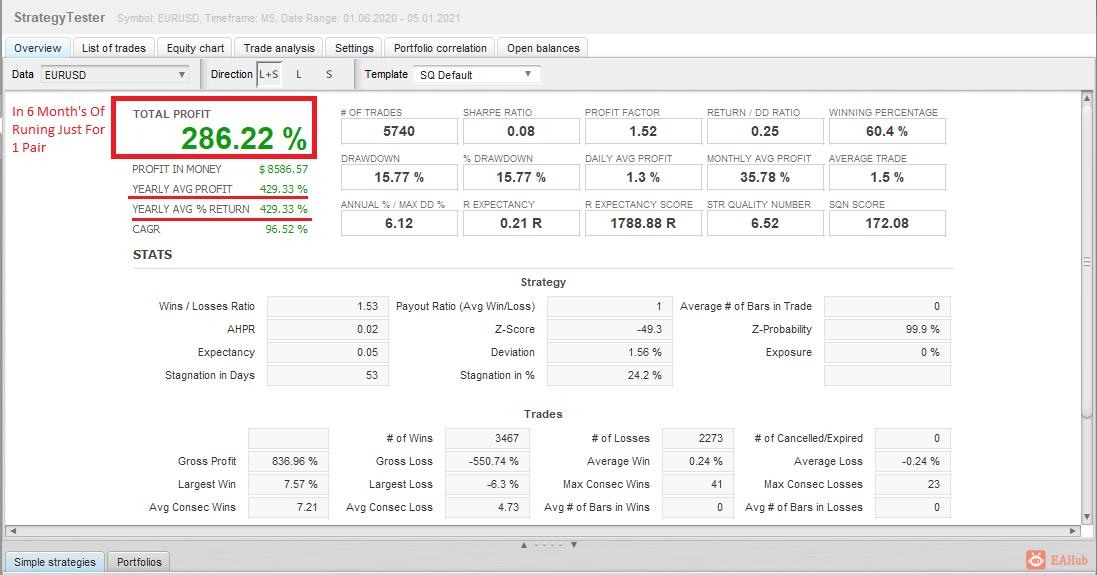The width and height of the screenshot is (1097, 575).
Task: Click the horizontal scrollbar right arrow
Action: [x=1074, y=531]
